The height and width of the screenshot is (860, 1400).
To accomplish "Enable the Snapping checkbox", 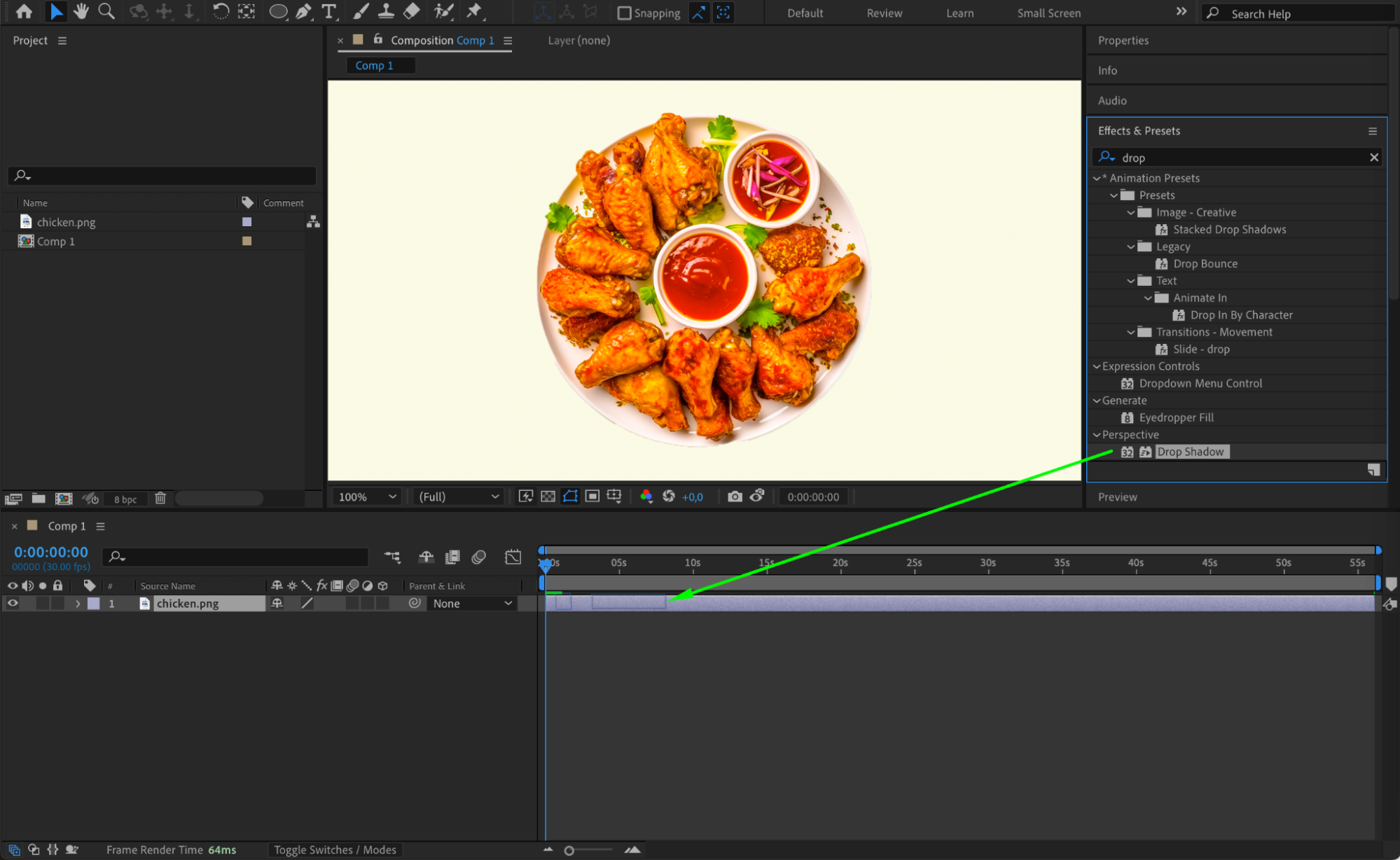I will [x=624, y=13].
